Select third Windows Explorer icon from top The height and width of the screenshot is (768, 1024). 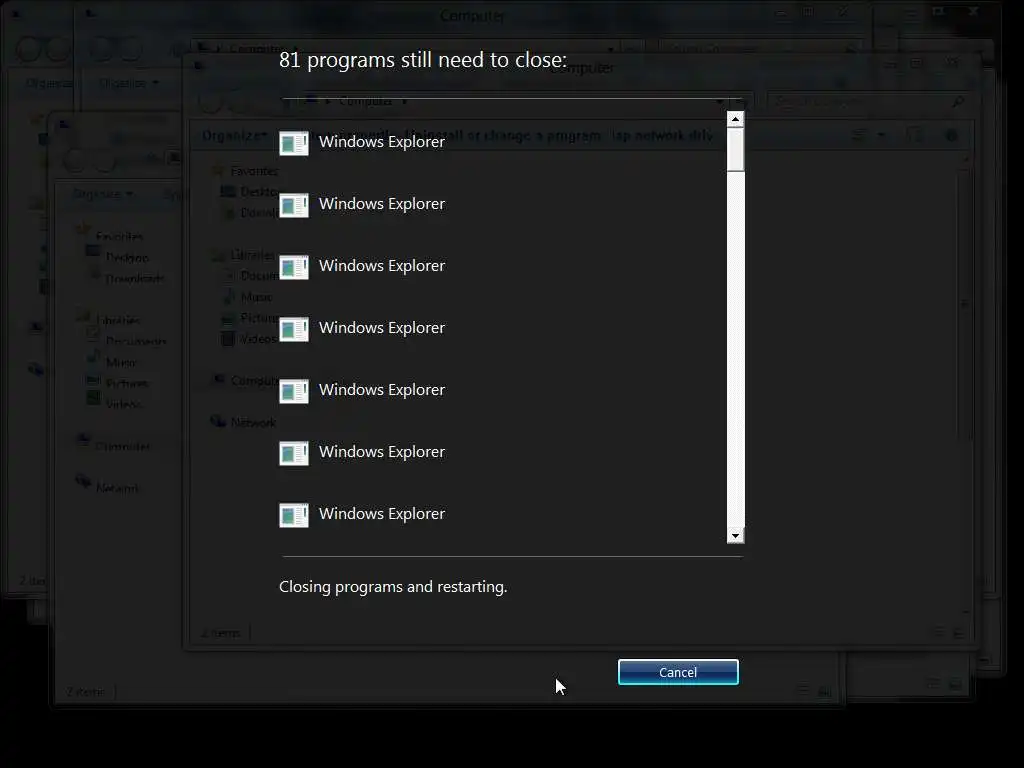pyautogui.click(x=294, y=267)
